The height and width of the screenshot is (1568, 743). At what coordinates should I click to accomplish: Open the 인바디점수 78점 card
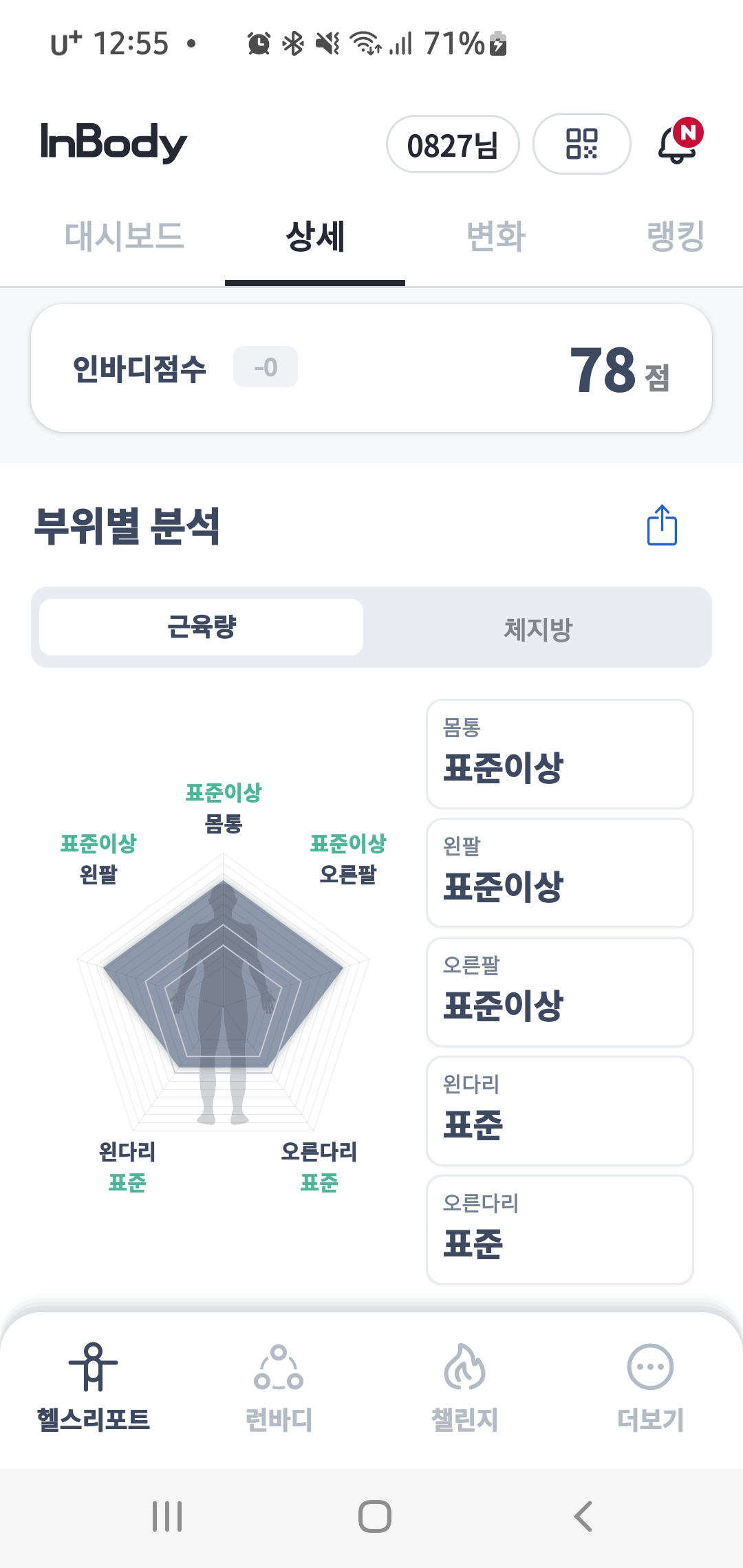(x=371, y=368)
